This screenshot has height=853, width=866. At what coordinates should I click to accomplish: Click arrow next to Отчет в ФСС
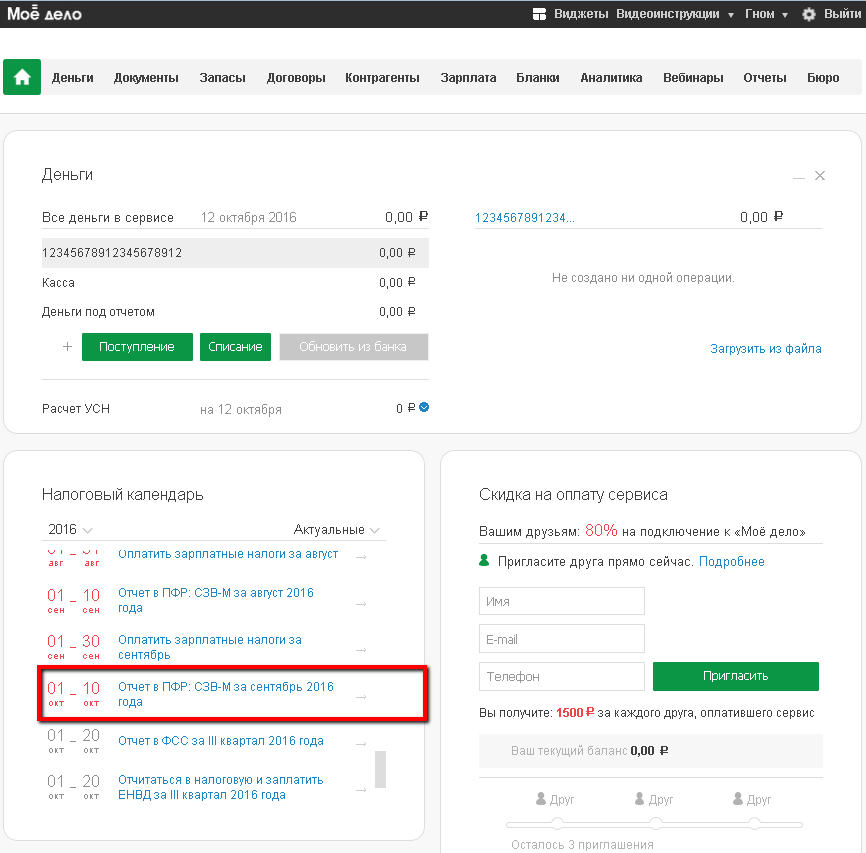tap(361, 744)
